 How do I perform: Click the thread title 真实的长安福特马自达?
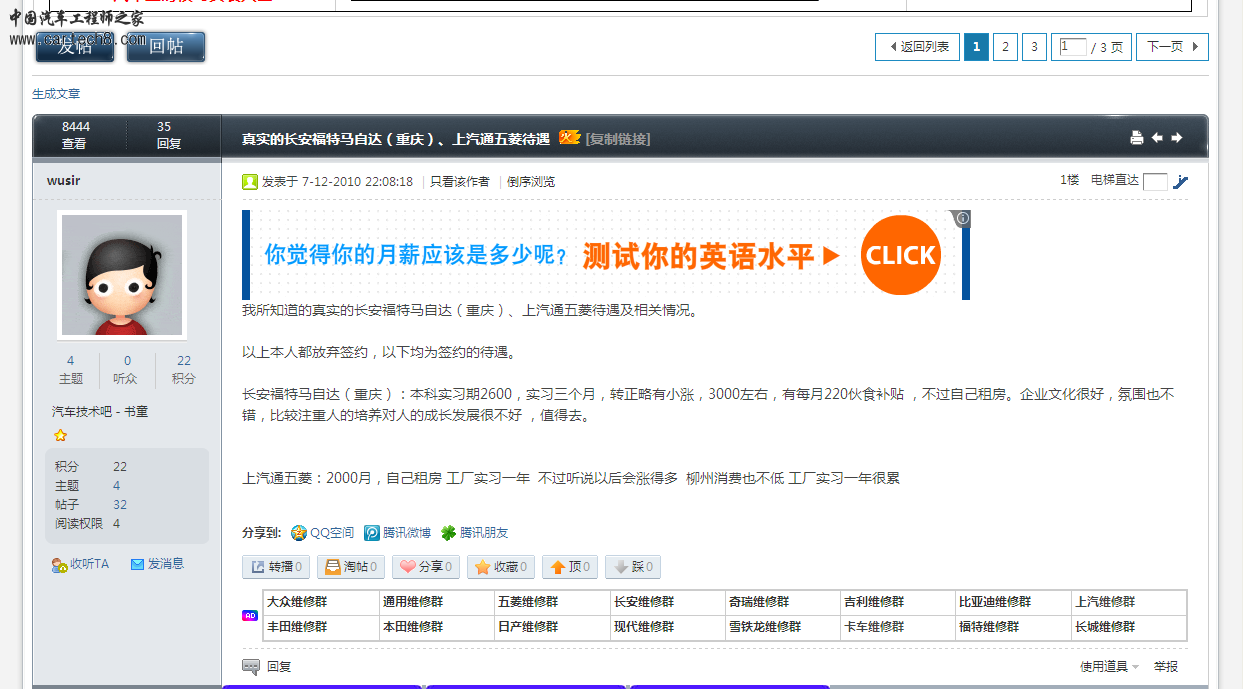click(396, 139)
